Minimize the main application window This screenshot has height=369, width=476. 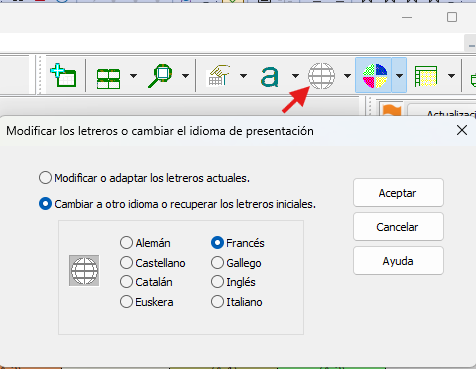[x=407, y=17]
